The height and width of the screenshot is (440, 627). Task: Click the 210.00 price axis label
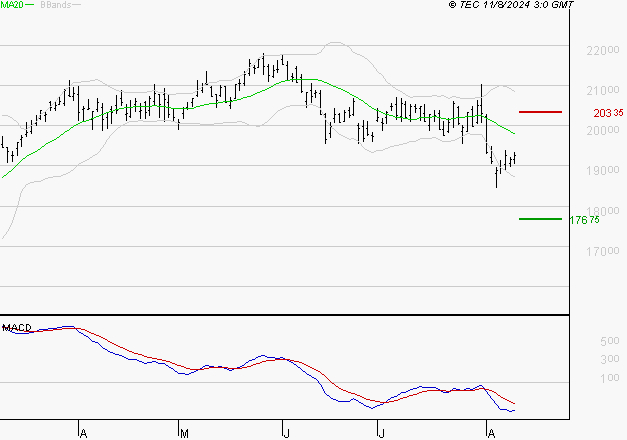[603, 90]
